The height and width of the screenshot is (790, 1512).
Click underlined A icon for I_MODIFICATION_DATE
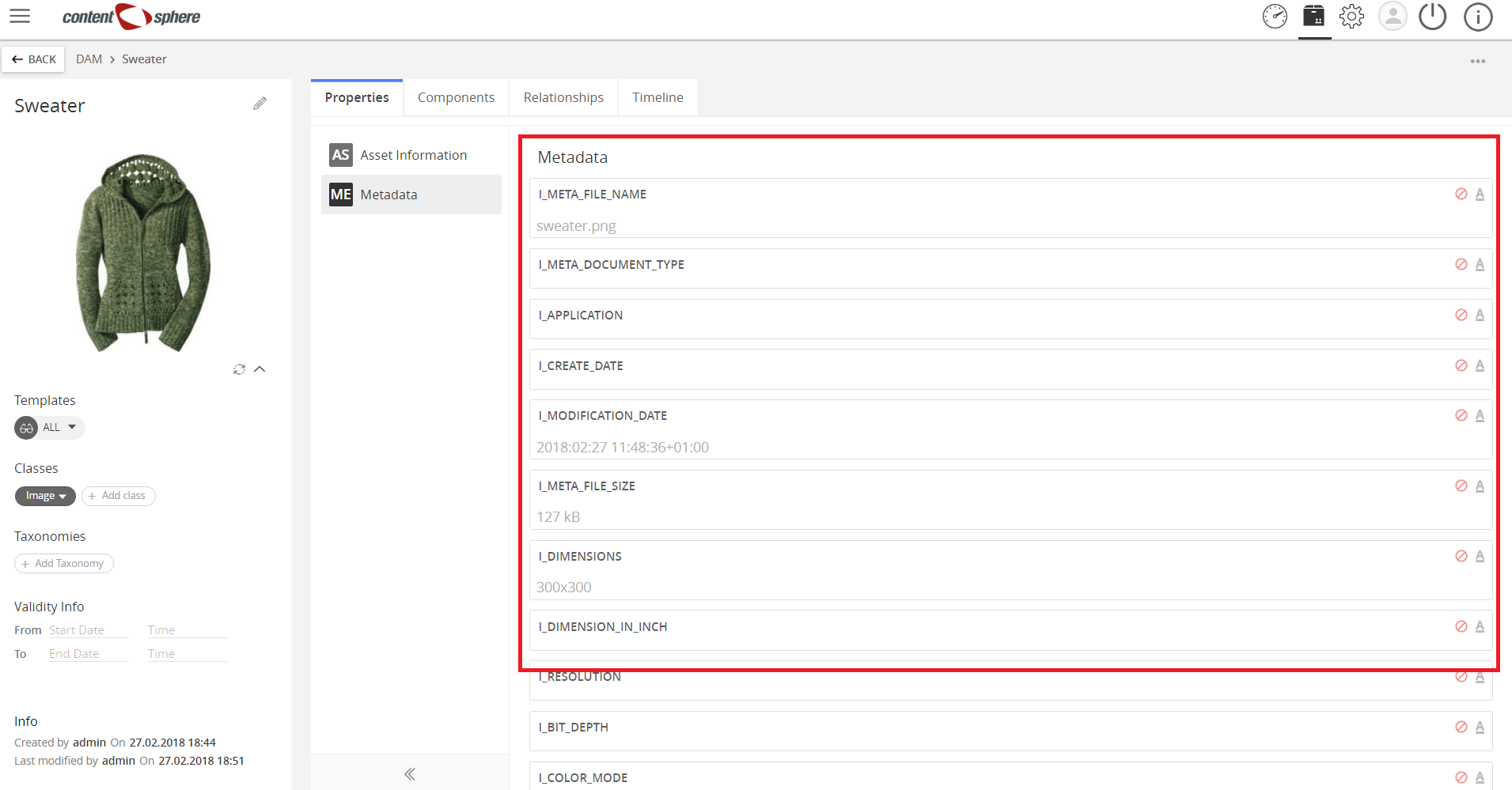[x=1480, y=415]
